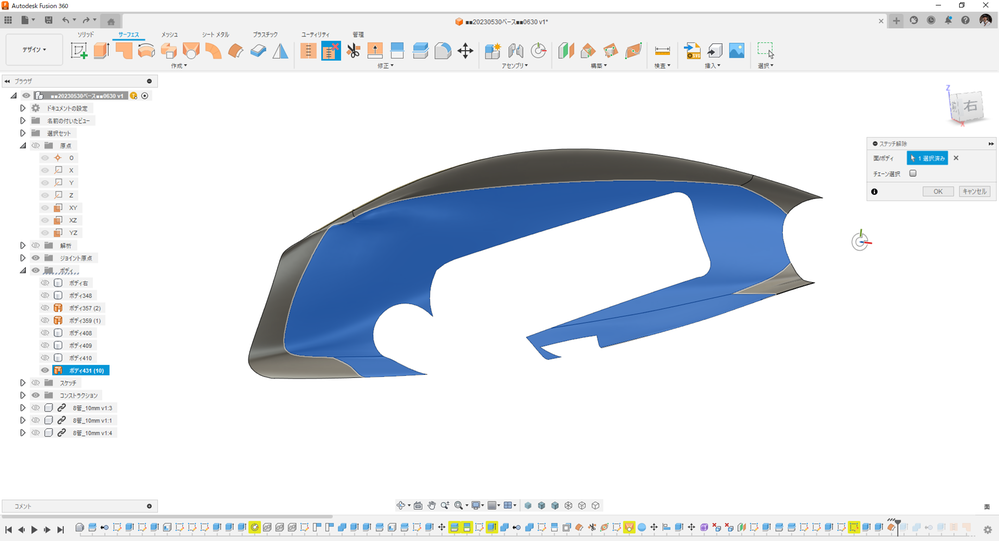This screenshot has width=999, height=541.
Task: Select the Measure tool under inspect
Action: [x=662, y=51]
